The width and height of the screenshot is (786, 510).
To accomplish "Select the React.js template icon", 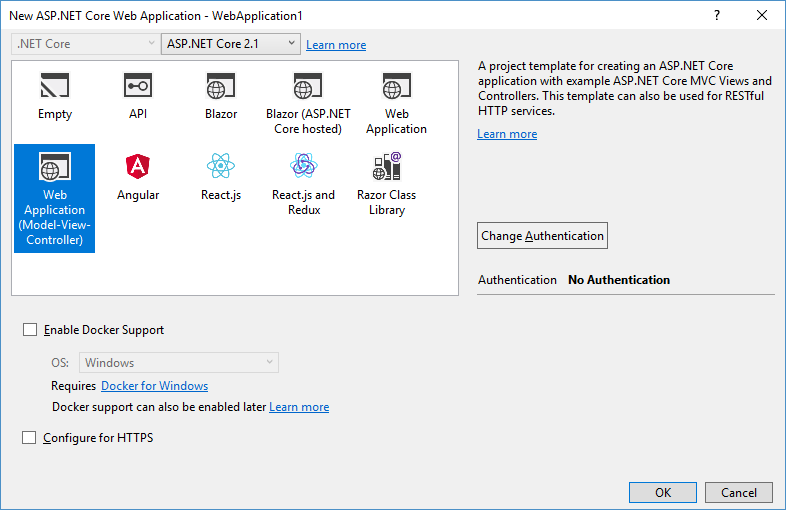I will (x=221, y=165).
